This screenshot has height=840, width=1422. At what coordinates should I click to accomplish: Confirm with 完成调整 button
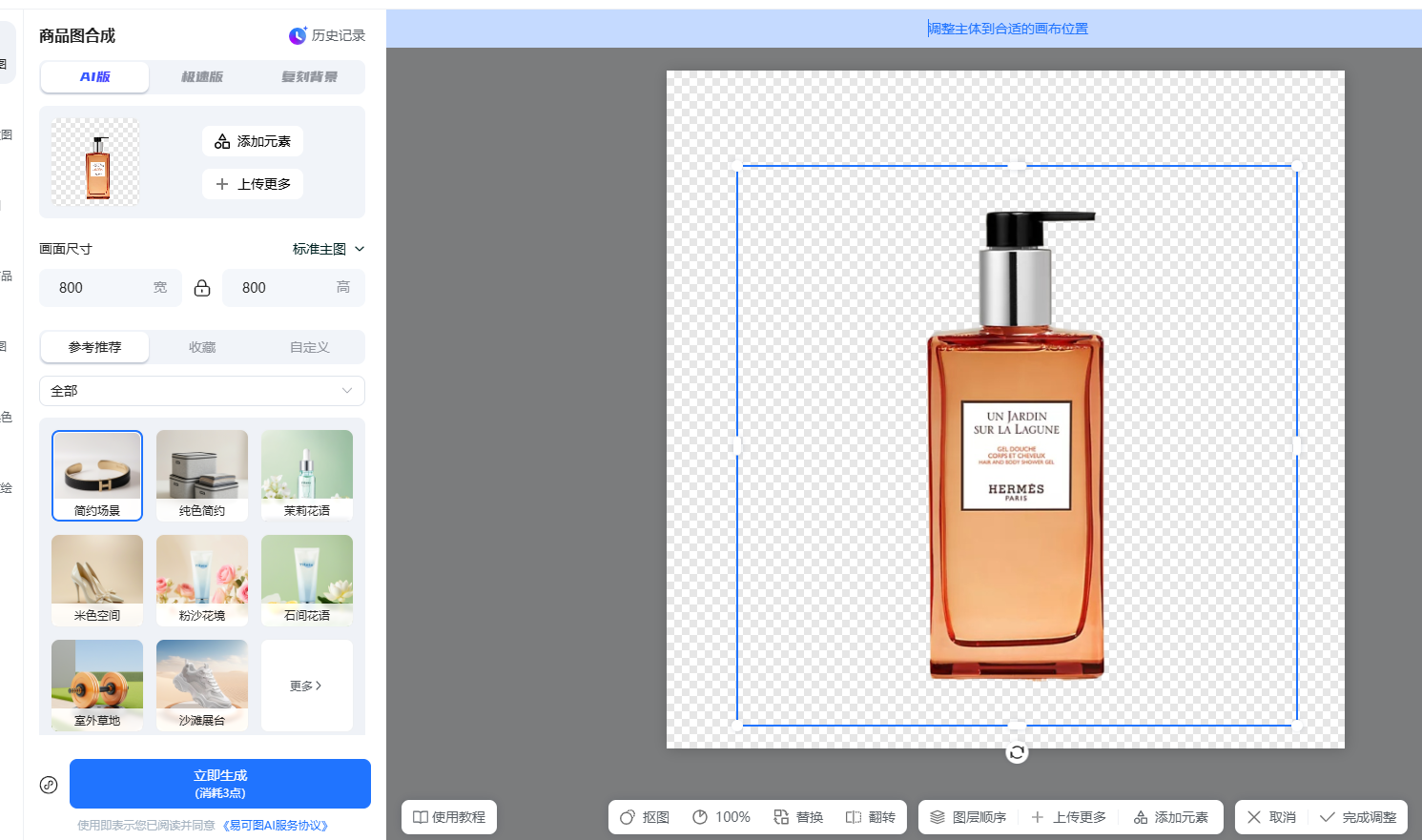pos(1358,817)
